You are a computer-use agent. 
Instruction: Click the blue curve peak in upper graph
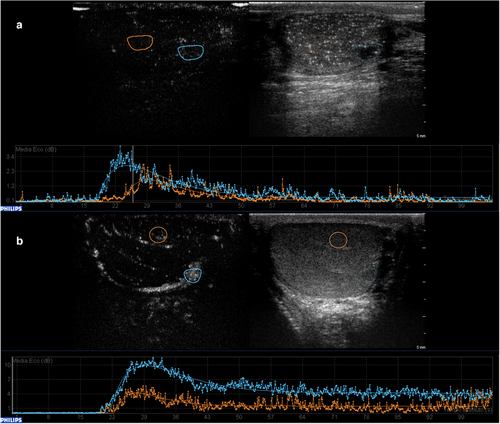[120, 147]
